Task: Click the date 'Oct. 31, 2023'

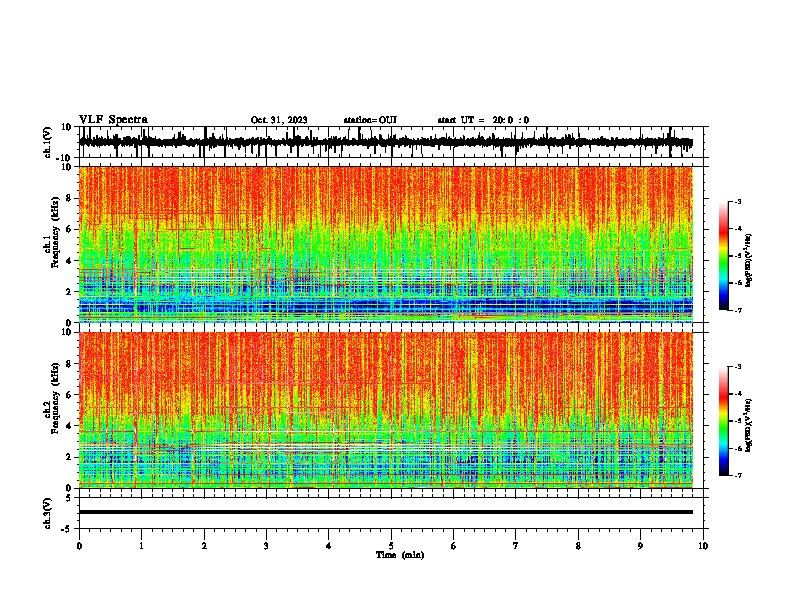Action: point(279,120)
